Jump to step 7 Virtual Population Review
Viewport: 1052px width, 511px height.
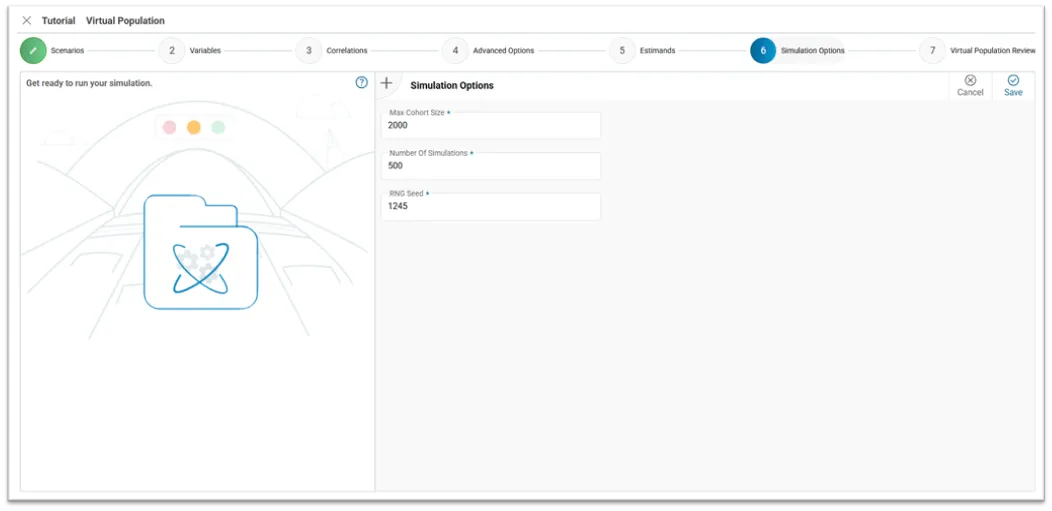click(932, 50)
